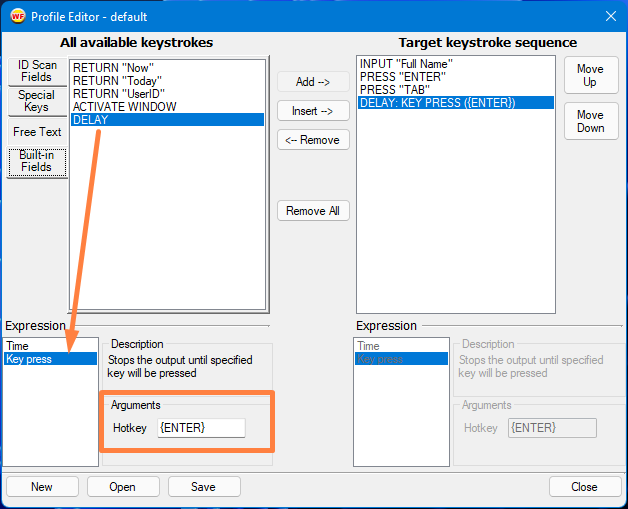Open the Free Text tab

coord(37,132)
